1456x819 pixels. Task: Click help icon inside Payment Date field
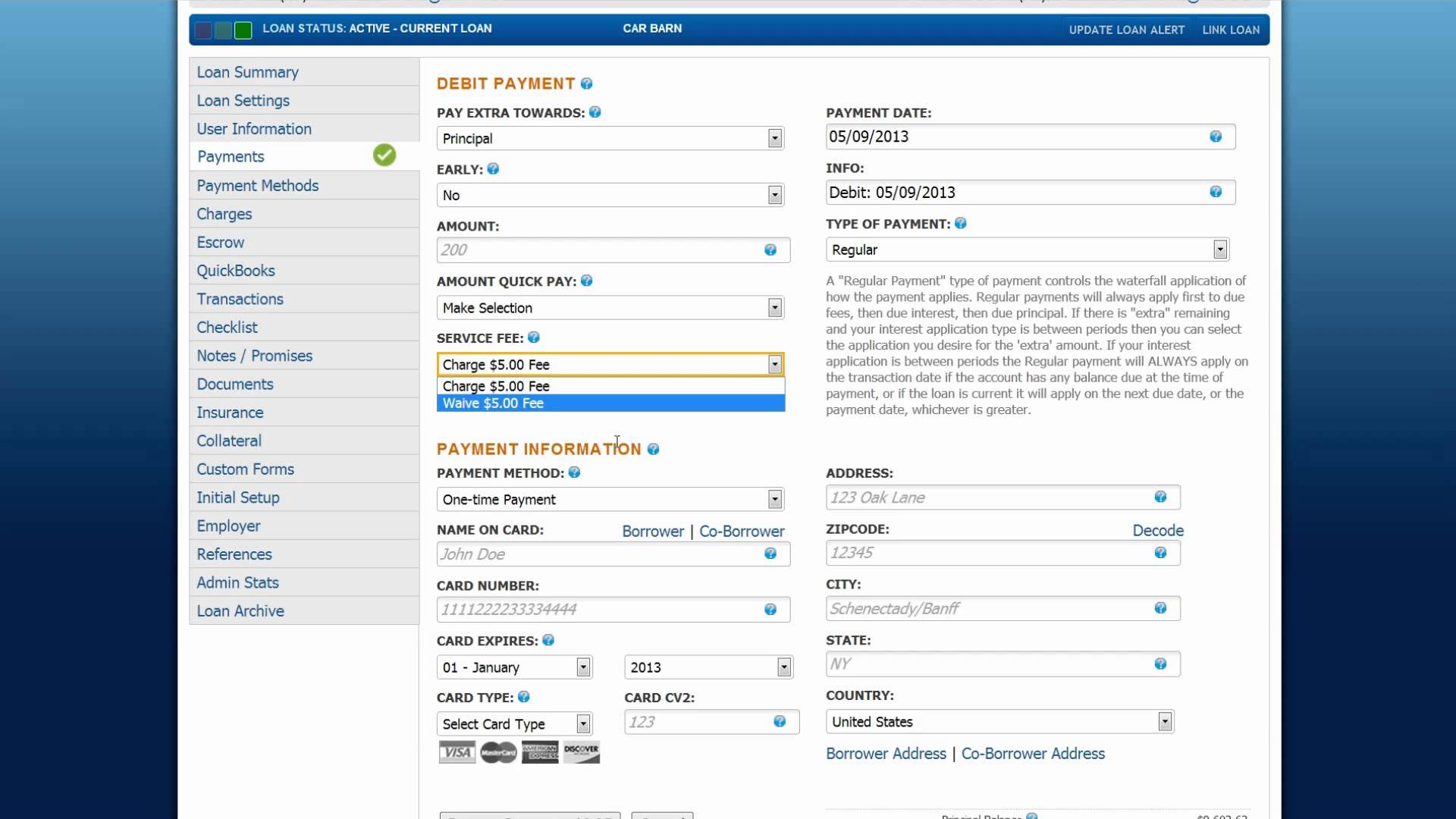click(1216, 136)
